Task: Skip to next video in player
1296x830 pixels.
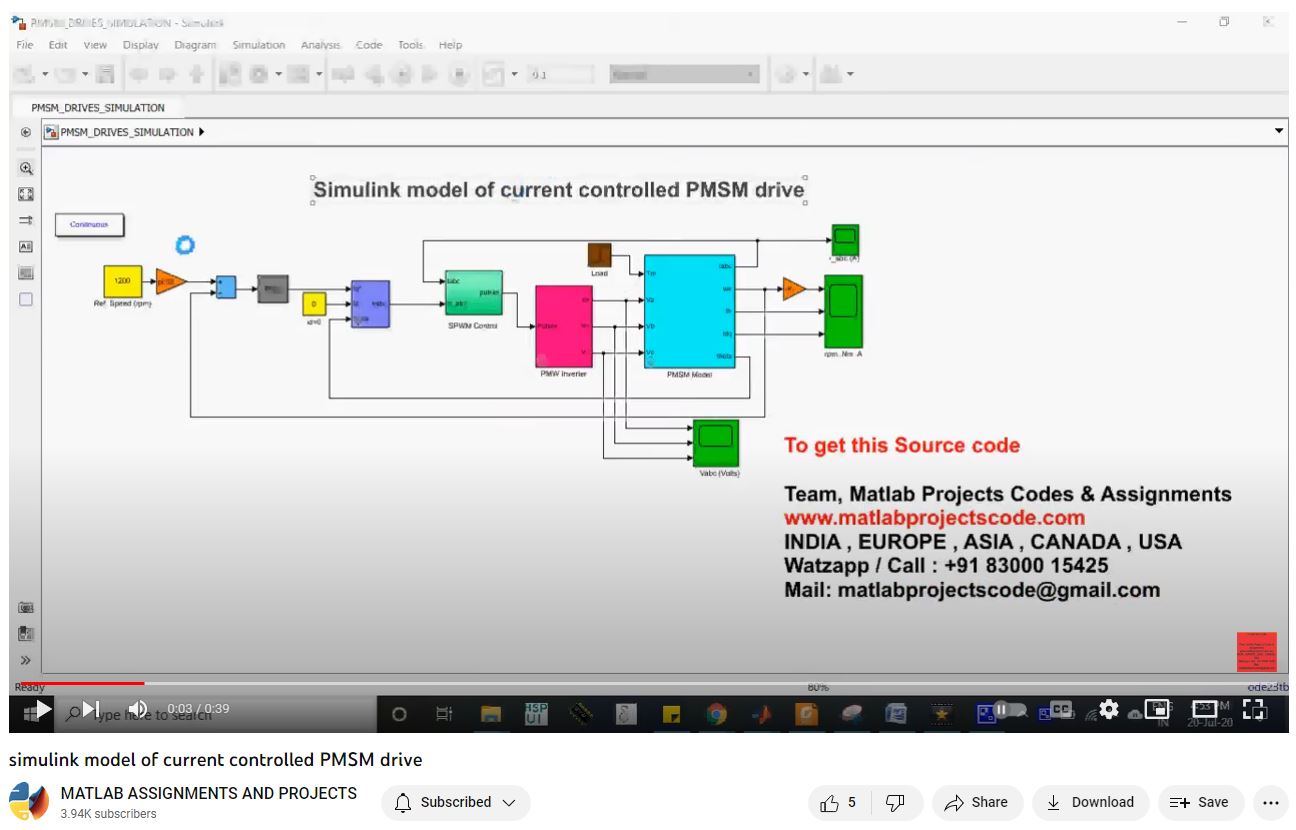Action: (91, 709)
